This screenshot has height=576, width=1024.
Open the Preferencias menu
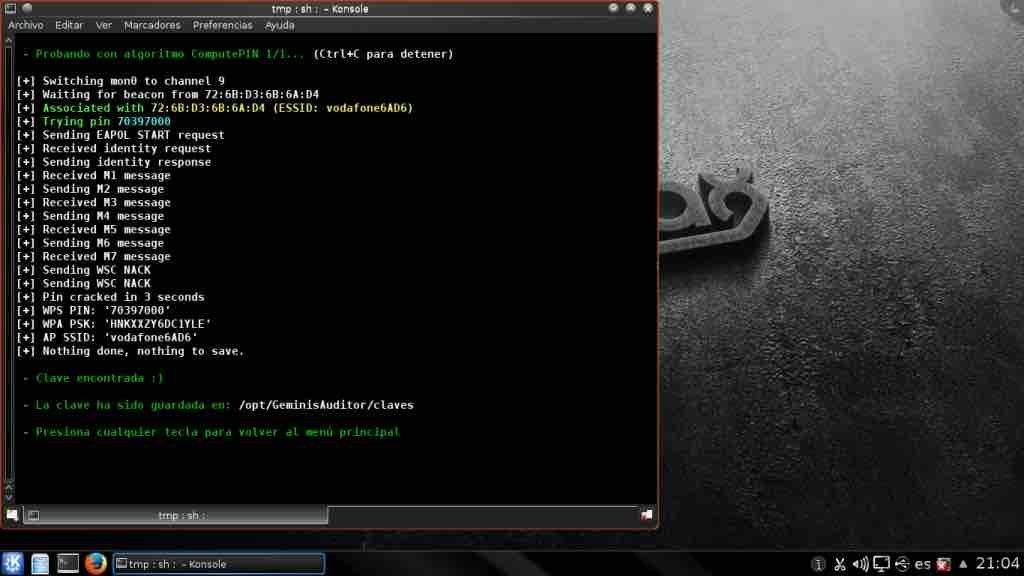click(223, 25)
